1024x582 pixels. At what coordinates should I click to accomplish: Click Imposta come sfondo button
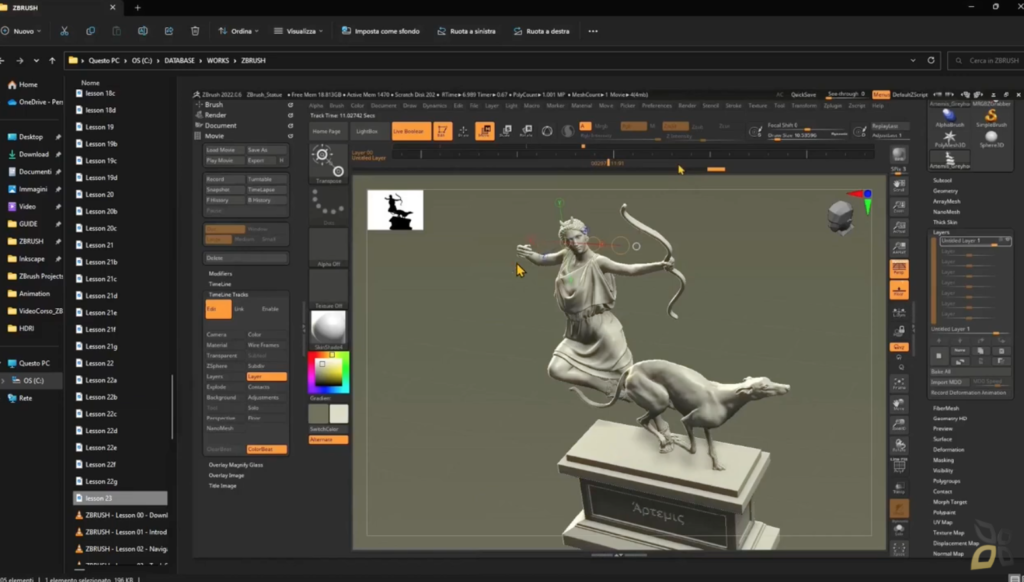pos(381,31)
